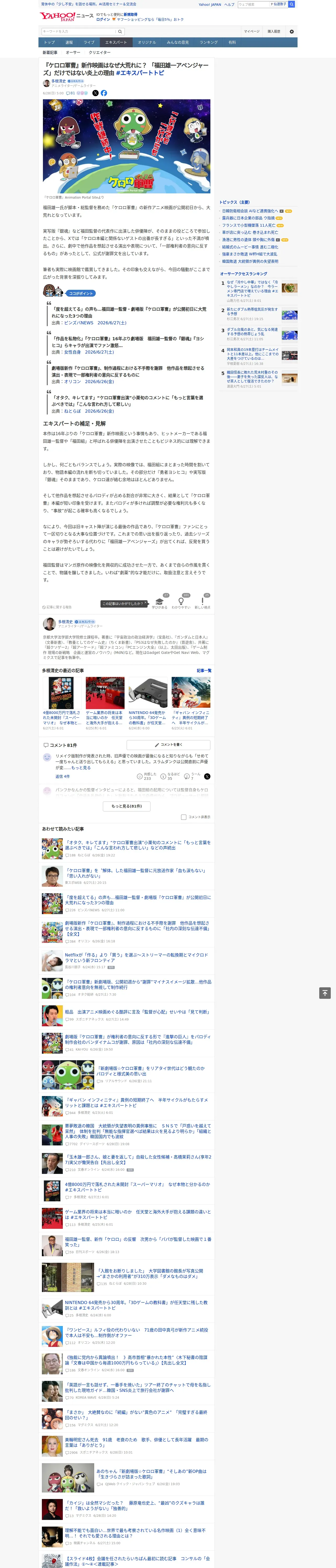Open settings via the gear icon
Image resolution: width=336 pixels, height=1568 pixels.
click(292, 32)
